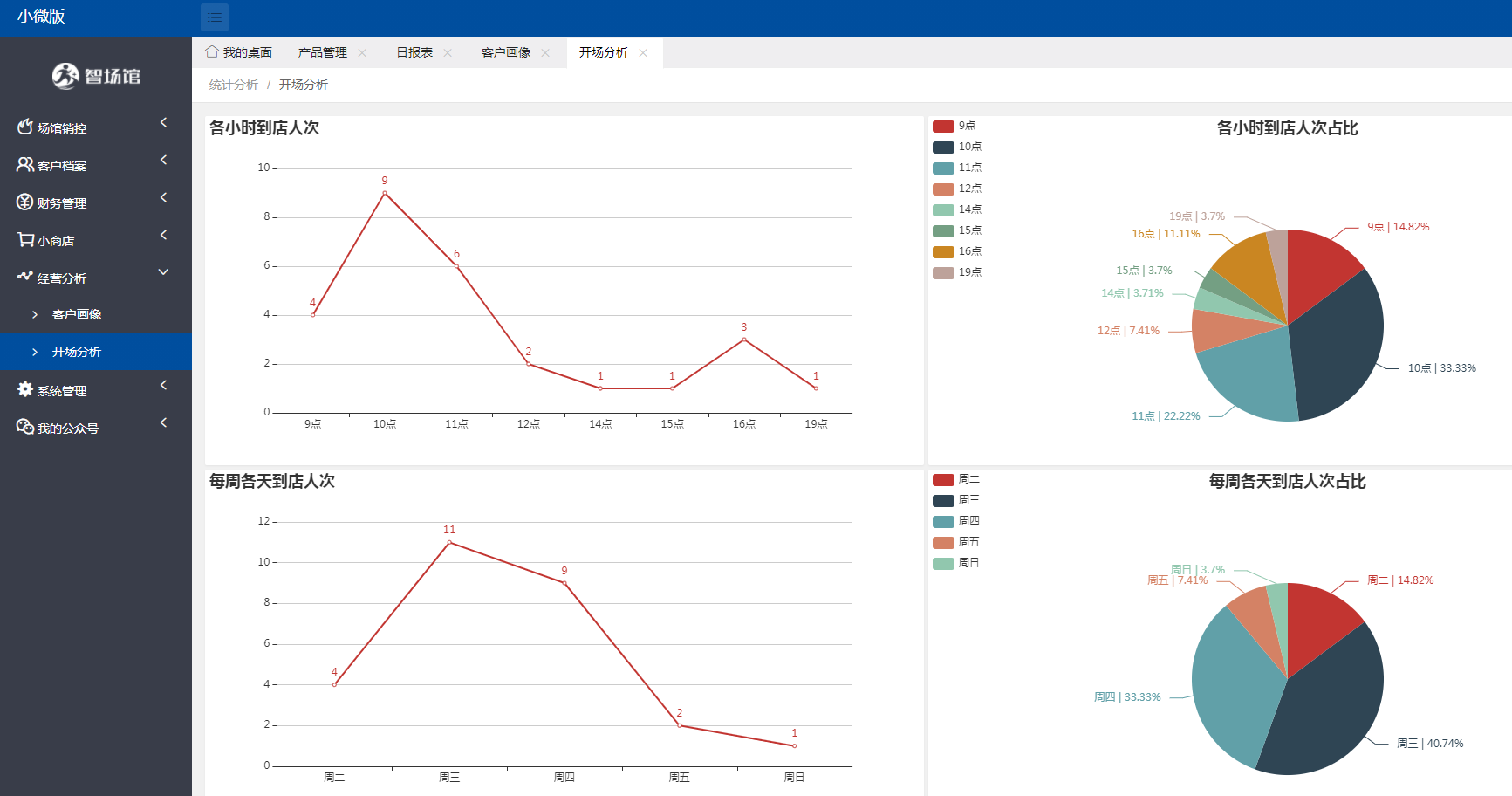Toggle the 周四 legend item

[x=956, y=522]
